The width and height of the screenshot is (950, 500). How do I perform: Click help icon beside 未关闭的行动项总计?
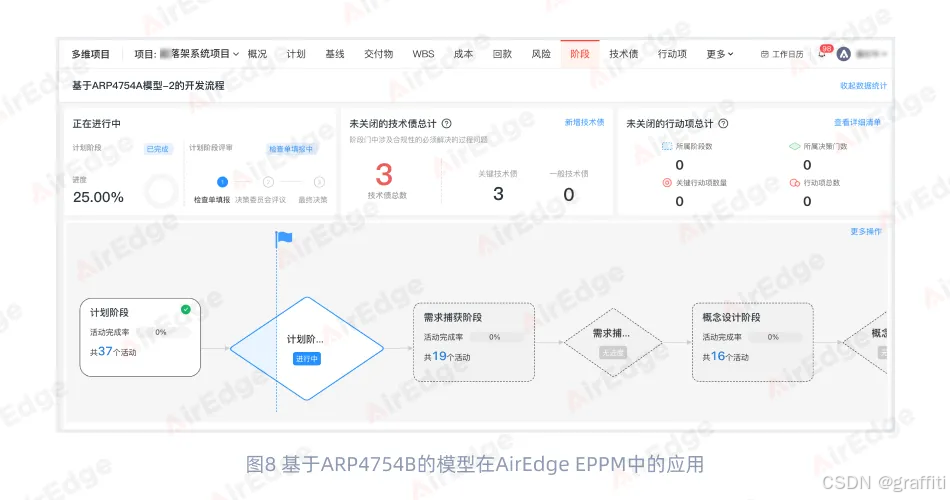click(x=723, y=124)
